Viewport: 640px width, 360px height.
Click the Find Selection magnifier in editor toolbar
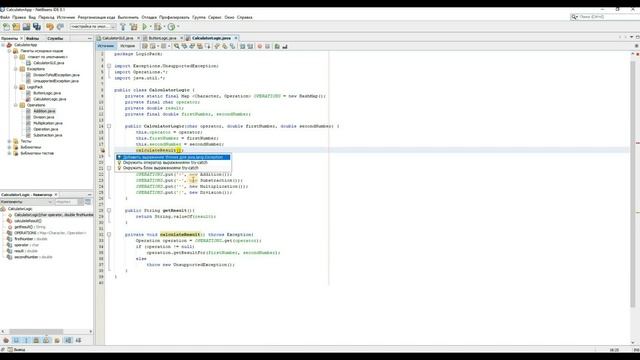(176, 47)
